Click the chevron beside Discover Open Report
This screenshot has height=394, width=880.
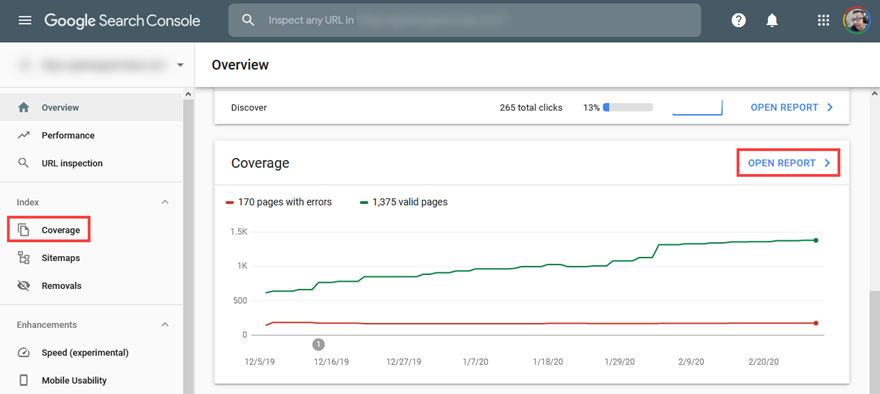830,107
